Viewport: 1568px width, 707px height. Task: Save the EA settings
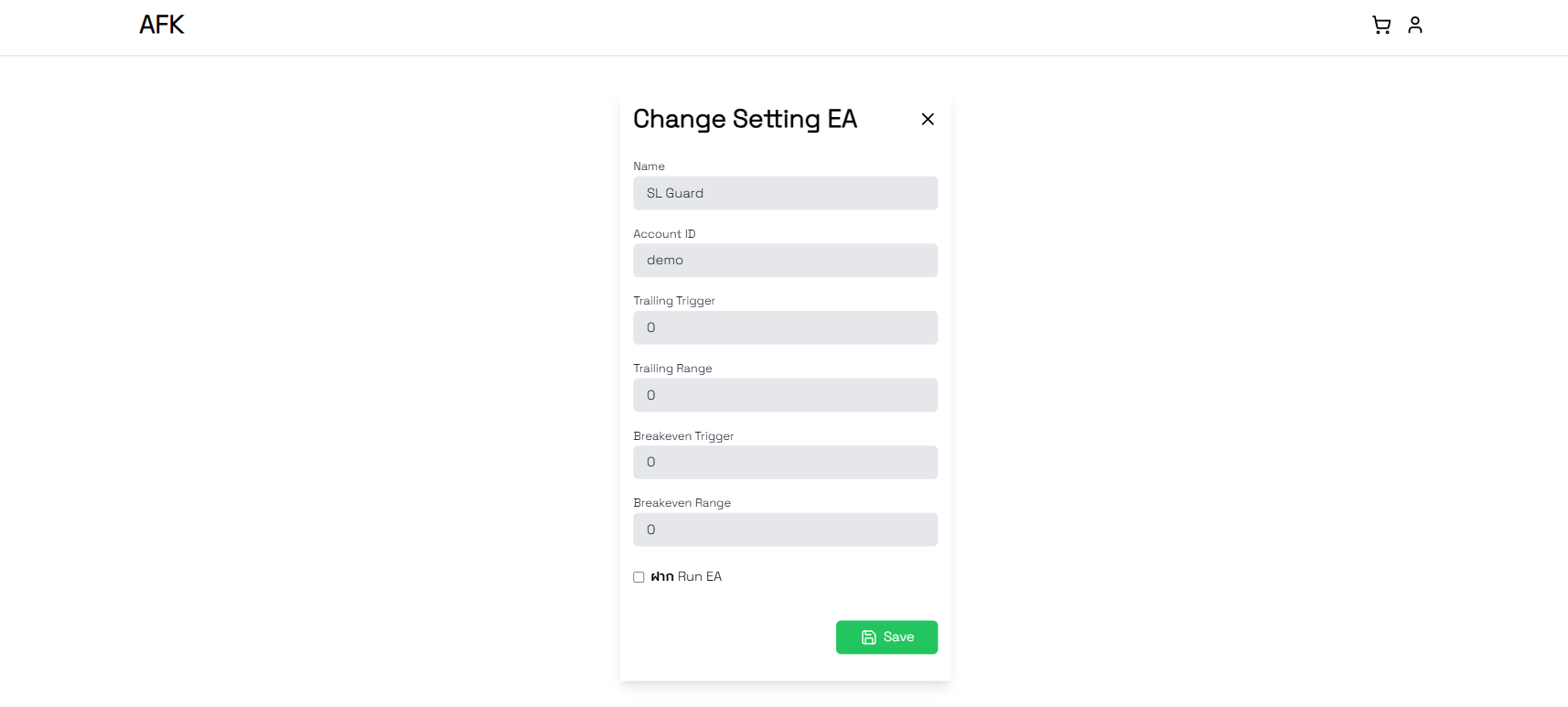pyautogui.click(x=886, y=637)
